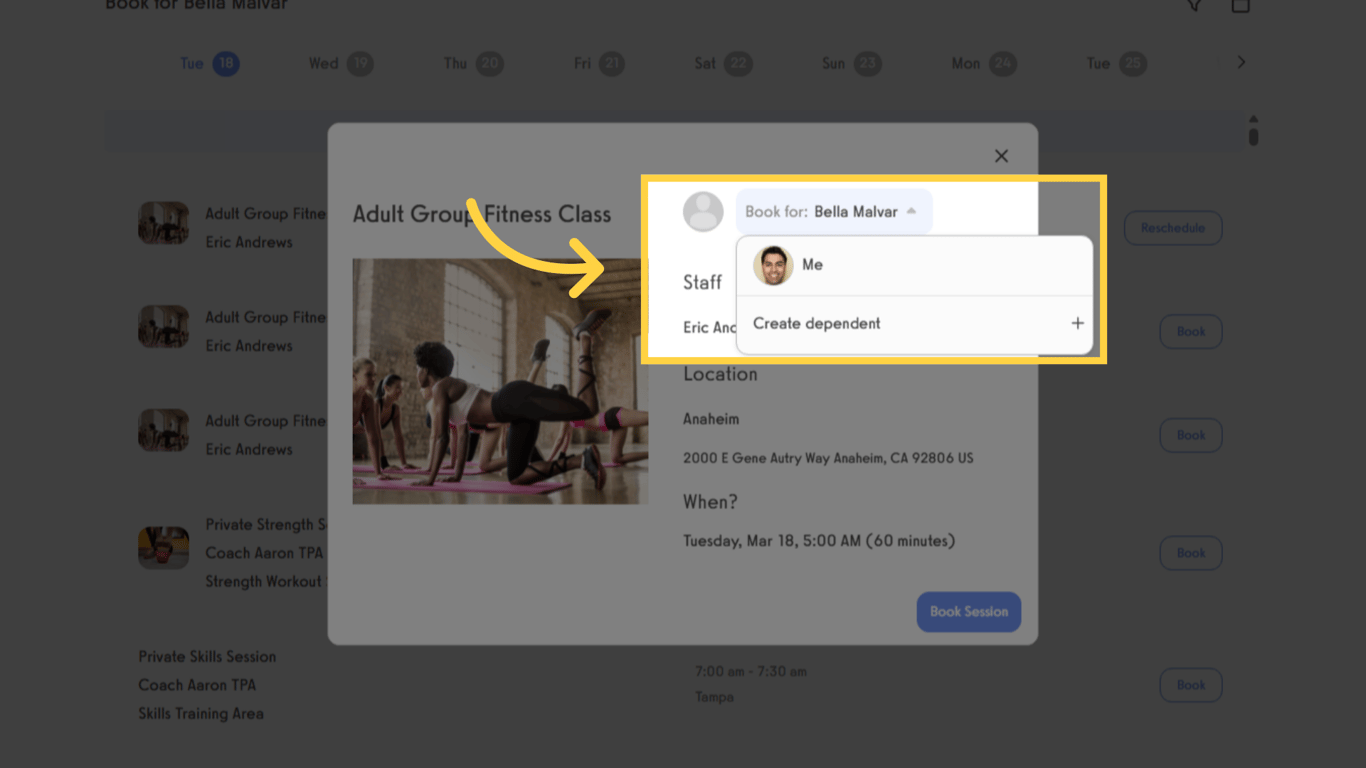Select Sat 22 date tab

coord(722,63)
